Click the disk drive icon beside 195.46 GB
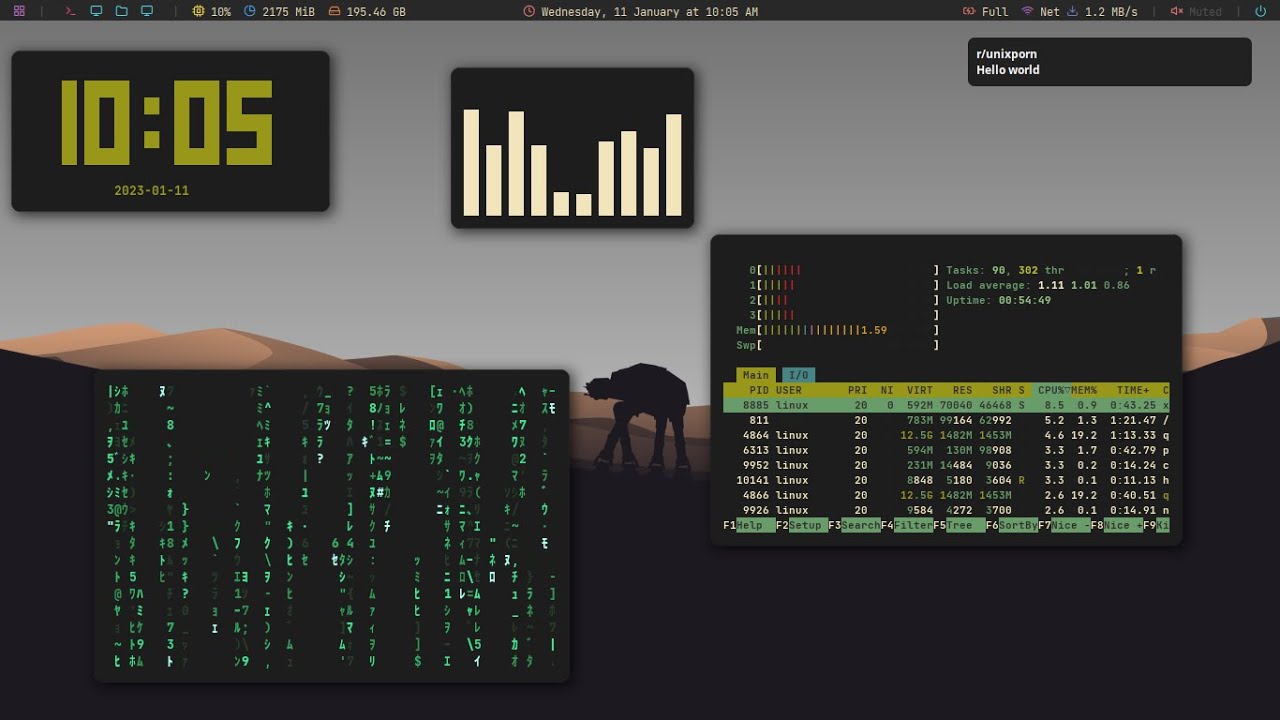The height and width of the screenshot is (720, 1280). point(333,12)
